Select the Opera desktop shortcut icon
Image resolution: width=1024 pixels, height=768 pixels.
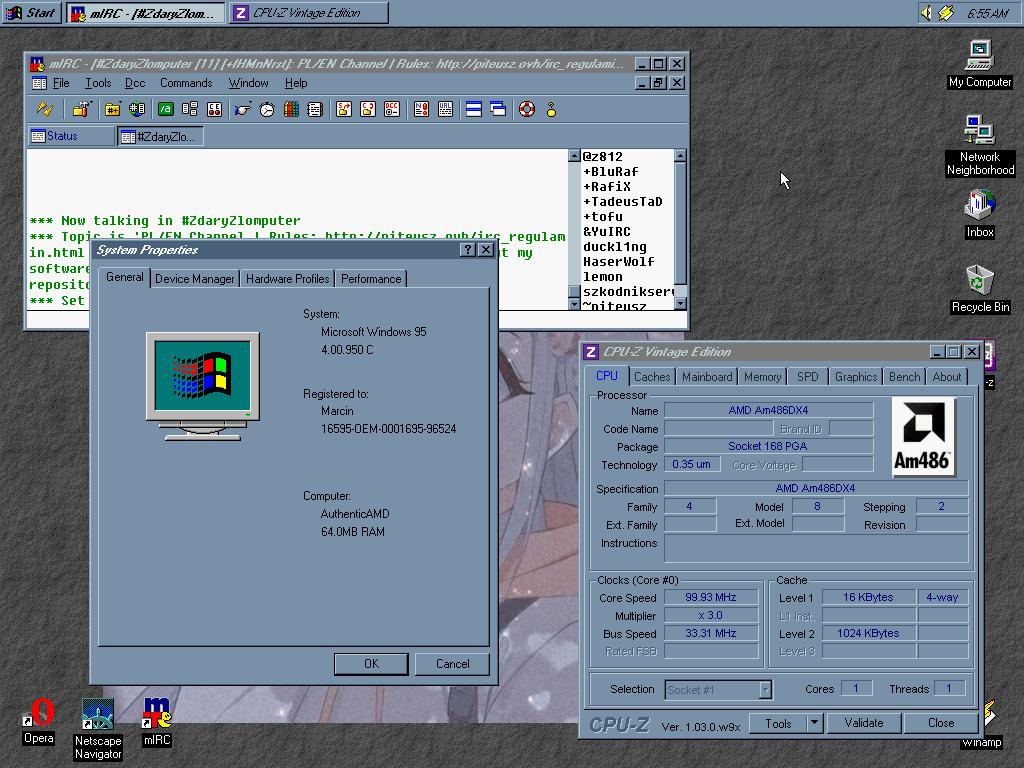pos(39,722)
